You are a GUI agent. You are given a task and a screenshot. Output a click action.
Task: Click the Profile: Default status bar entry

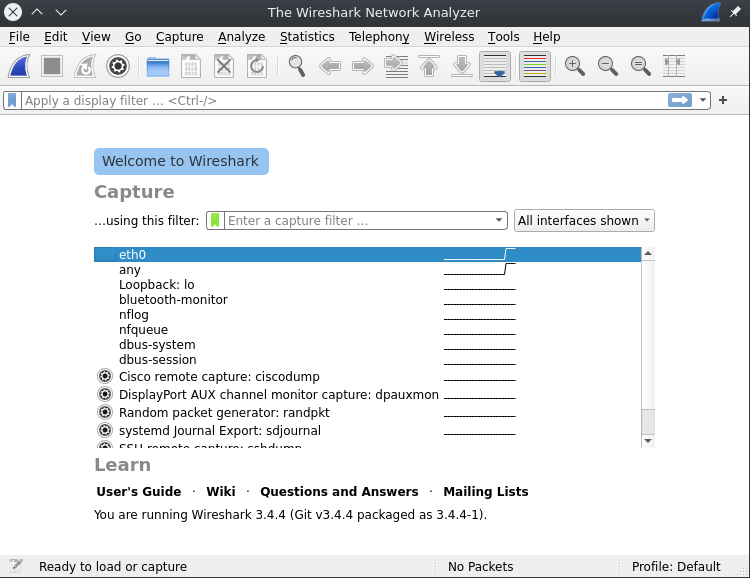pos(676,567)
